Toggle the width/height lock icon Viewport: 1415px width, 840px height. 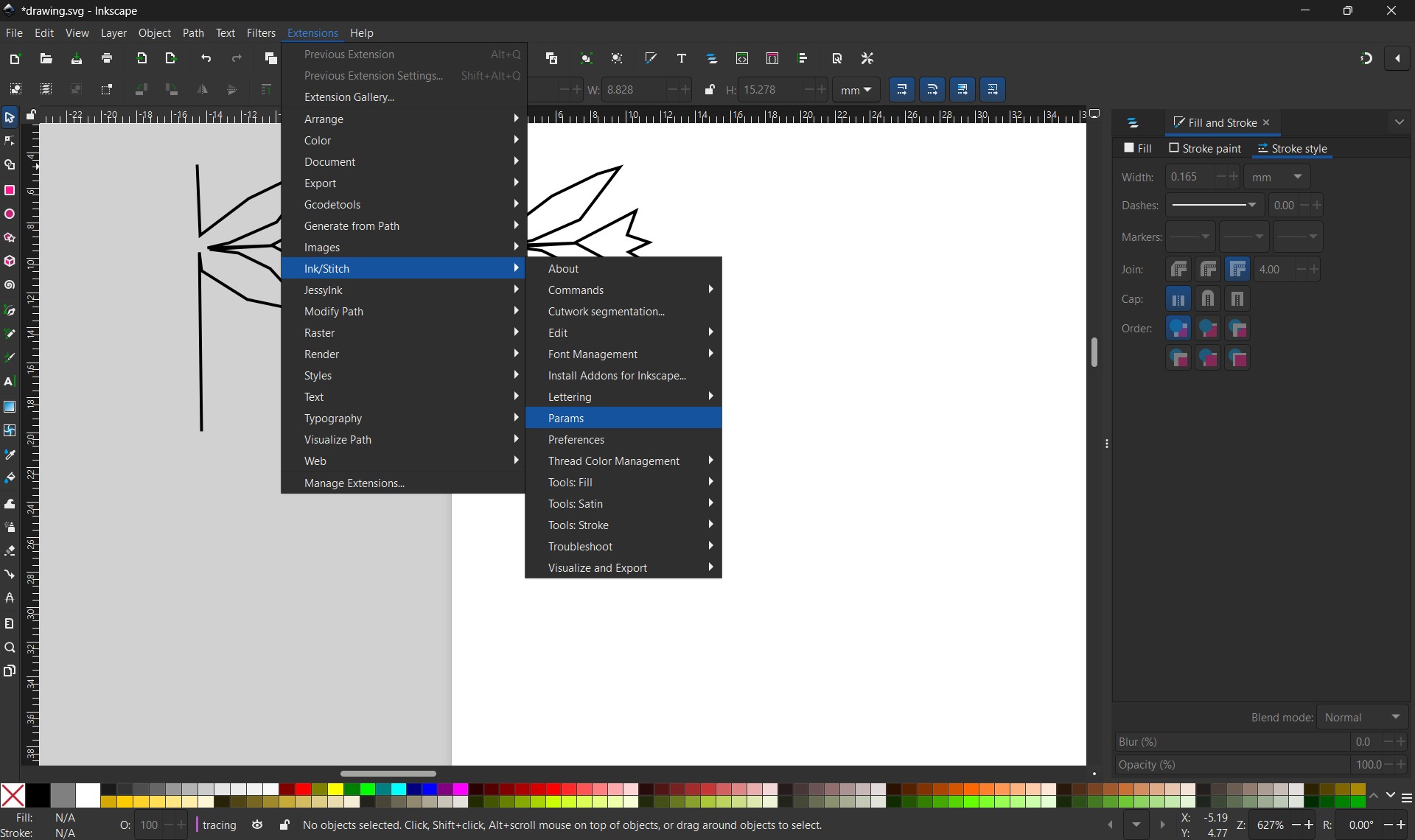[710, 90]
